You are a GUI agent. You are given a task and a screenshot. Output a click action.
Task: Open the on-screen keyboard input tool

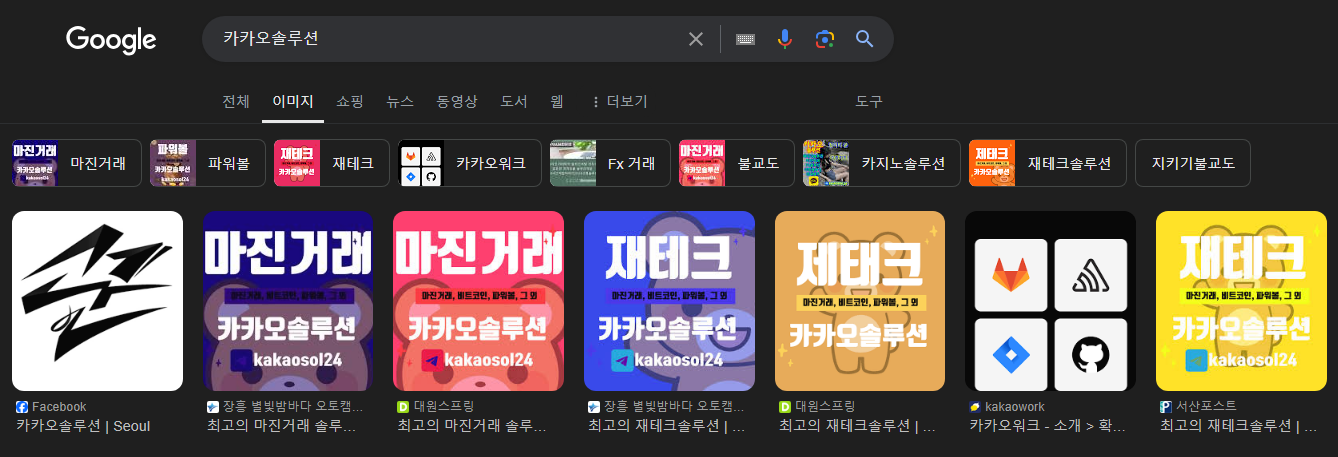click(x=745, y=39)
